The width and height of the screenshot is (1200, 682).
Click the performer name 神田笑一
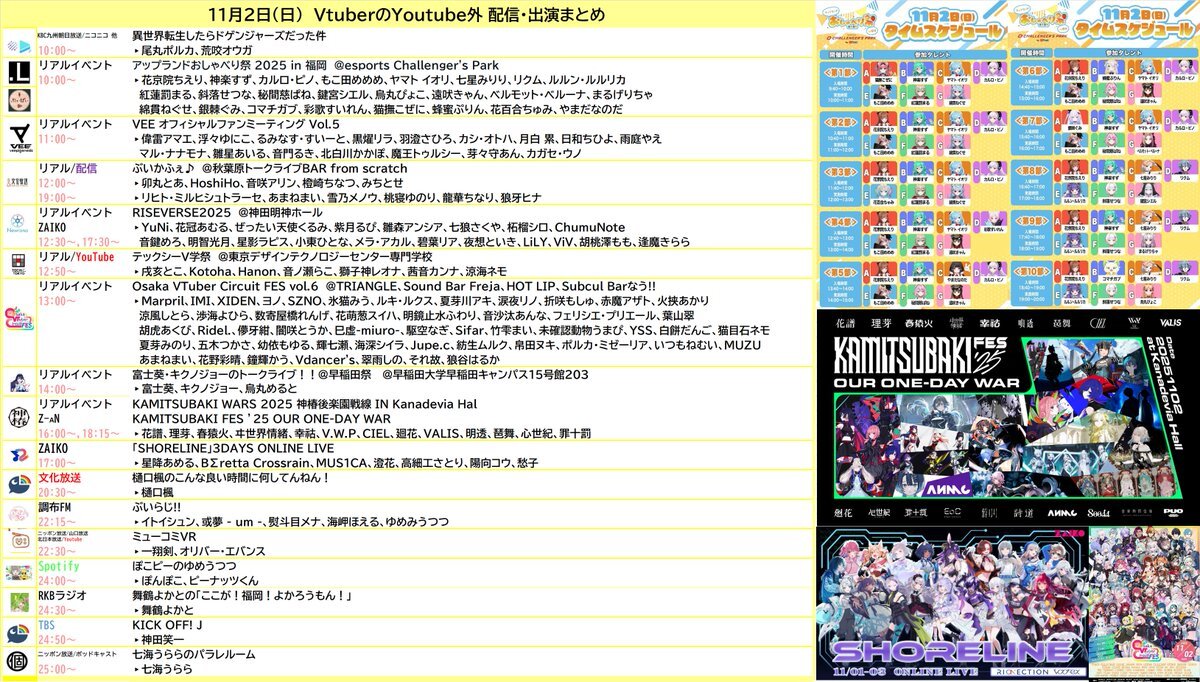164,639
